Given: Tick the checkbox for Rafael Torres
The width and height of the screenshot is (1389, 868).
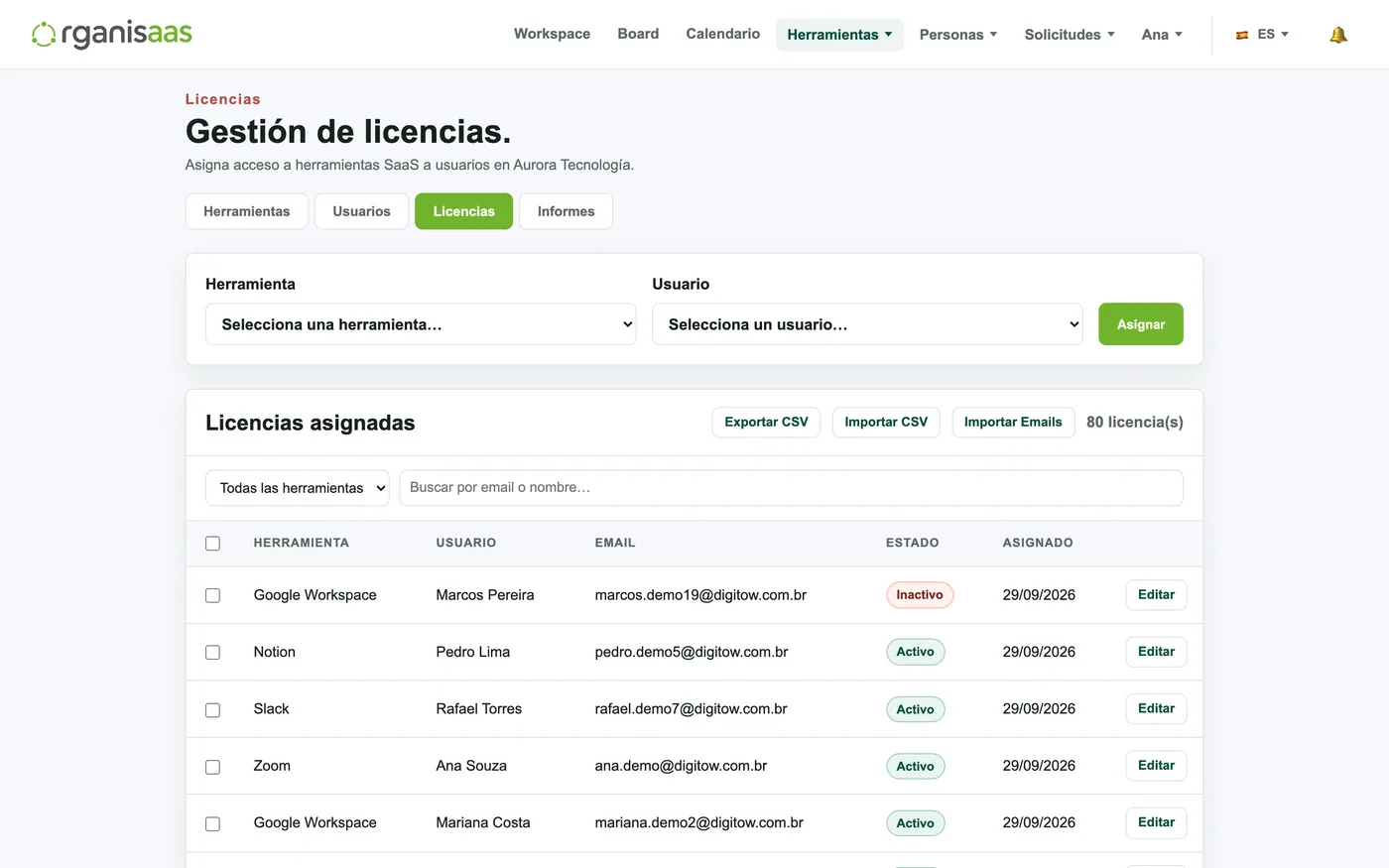Looking at the screenshot, I should pos(212,710).
